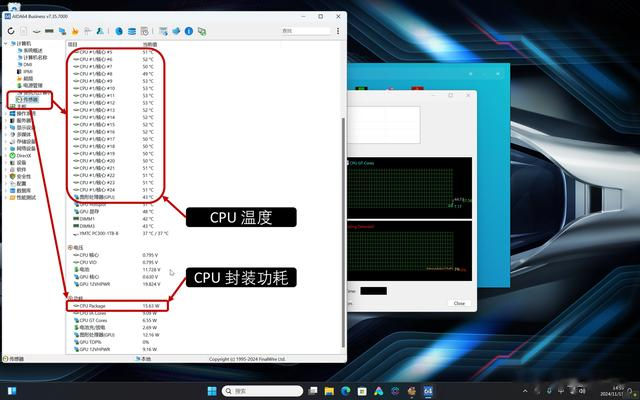Image resolution: width=640 pixels, height=400 pixels.
Task: Click the calendar-clock icon in toolbar
Action: 144,31
